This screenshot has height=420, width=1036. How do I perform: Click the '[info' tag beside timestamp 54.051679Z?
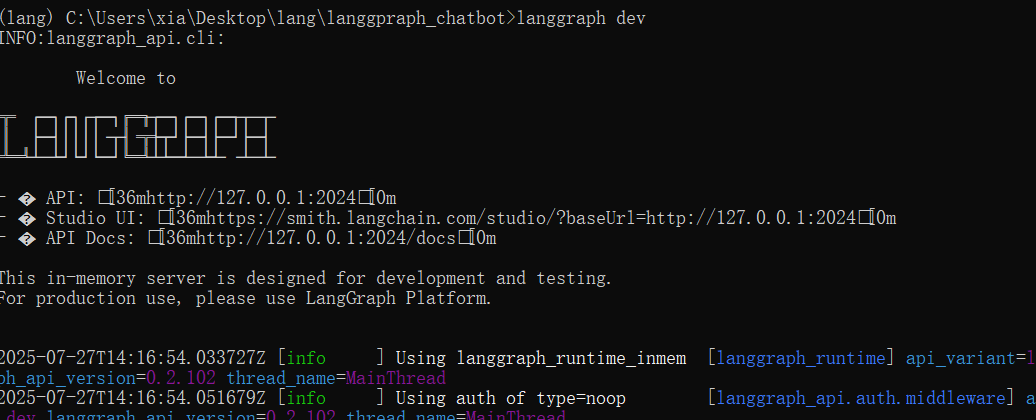click(306, 398)
